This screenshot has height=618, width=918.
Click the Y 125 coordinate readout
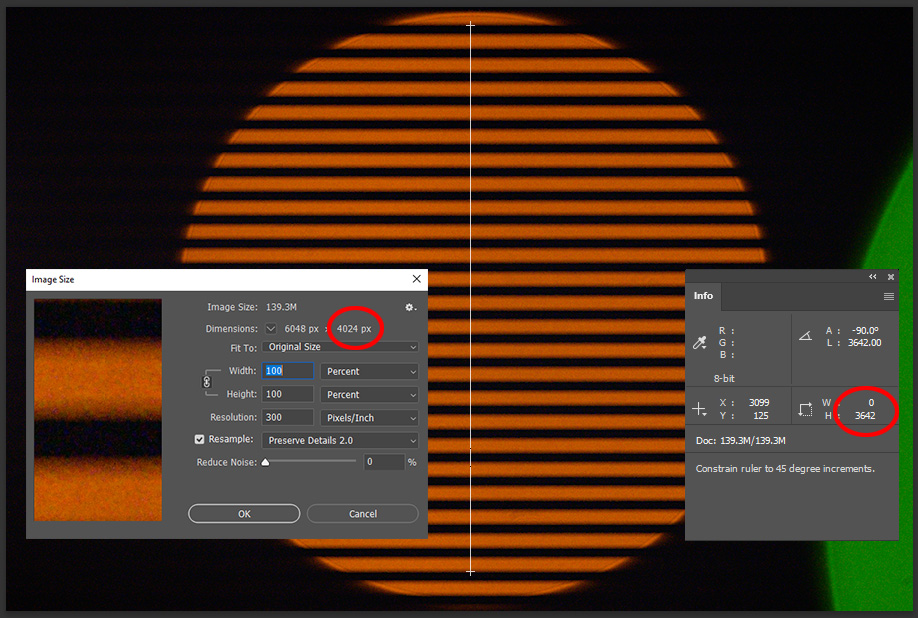[744, 416]
